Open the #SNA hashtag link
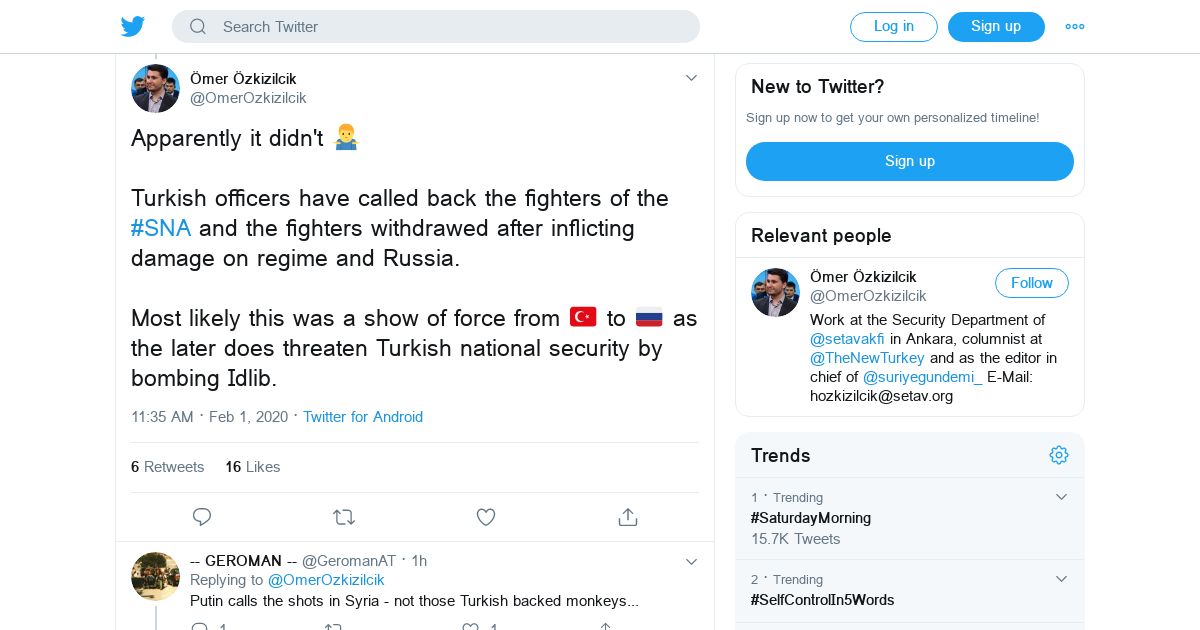The image size is (1200, 630). coord(161,228)
